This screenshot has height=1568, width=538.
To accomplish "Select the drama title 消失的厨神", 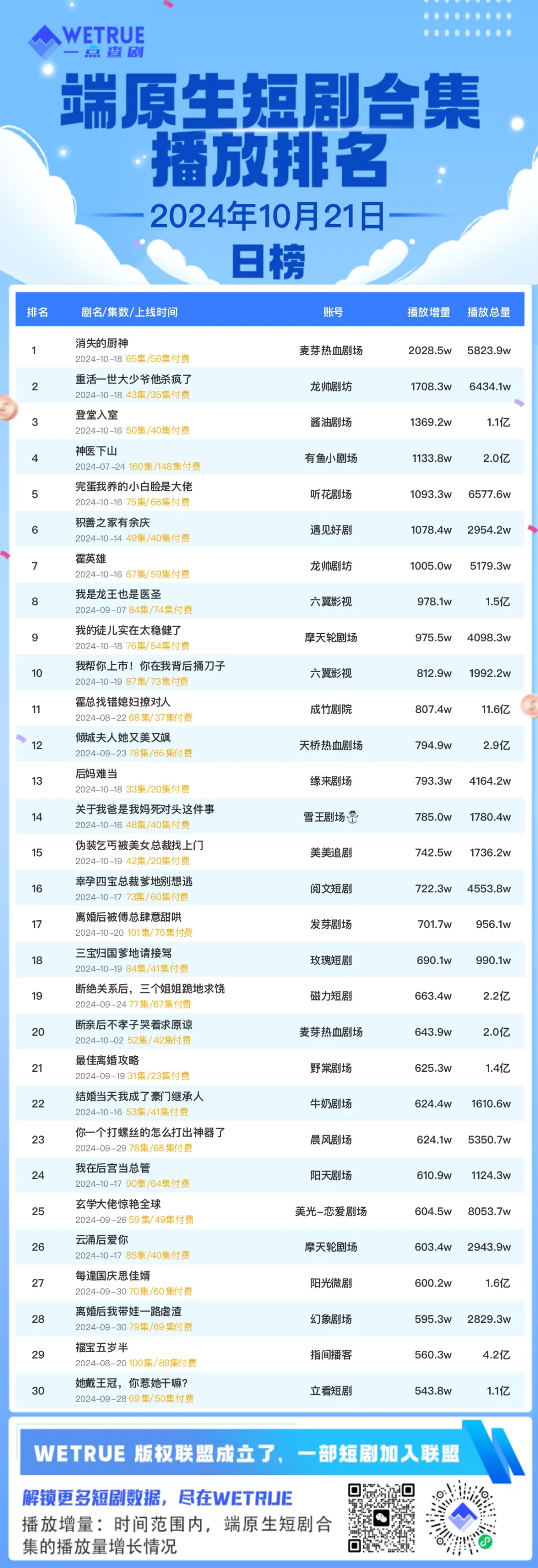I will coord(102,343).
